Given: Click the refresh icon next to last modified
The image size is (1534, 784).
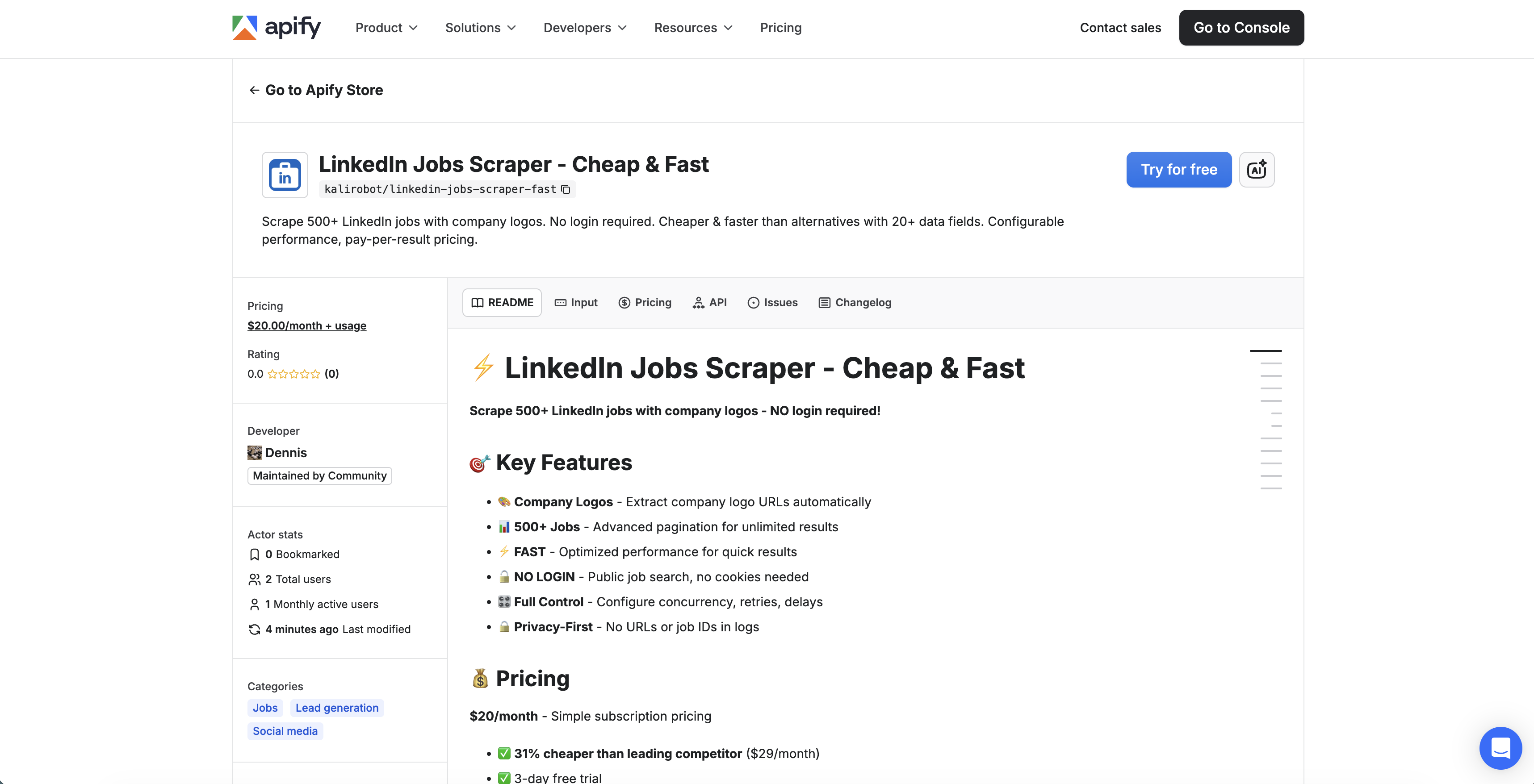Looking at the screenshot, I should 254,629.
